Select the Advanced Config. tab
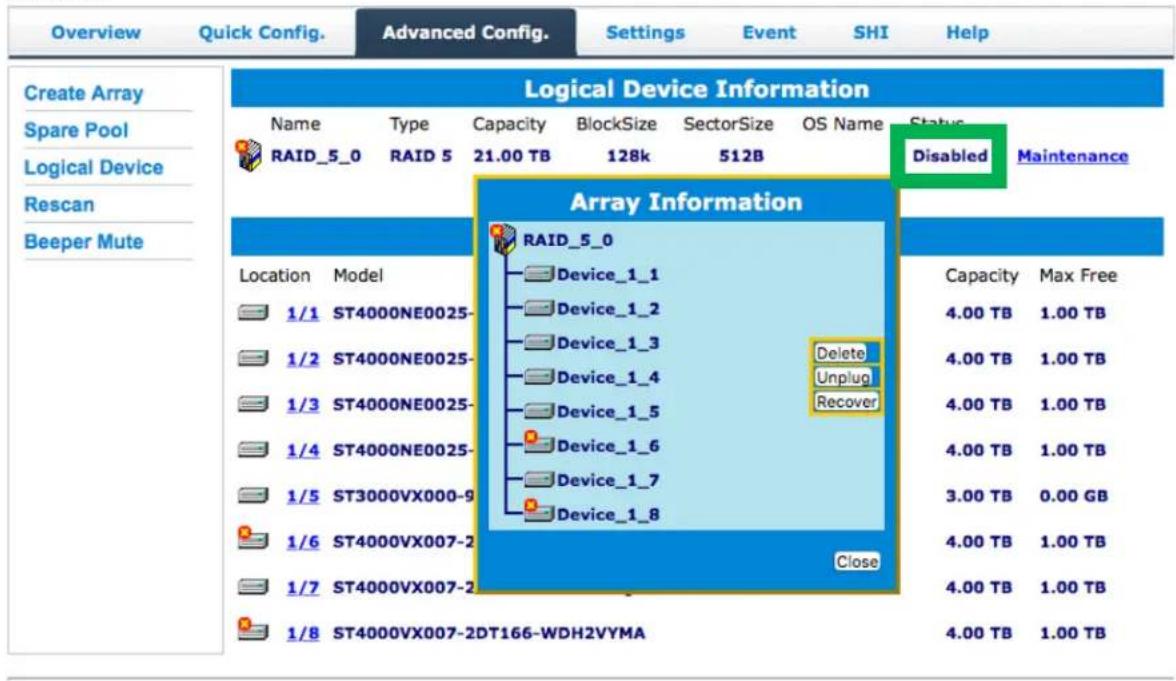The width and height of the screenshot is (1176, 681). [x=466, y=32]
